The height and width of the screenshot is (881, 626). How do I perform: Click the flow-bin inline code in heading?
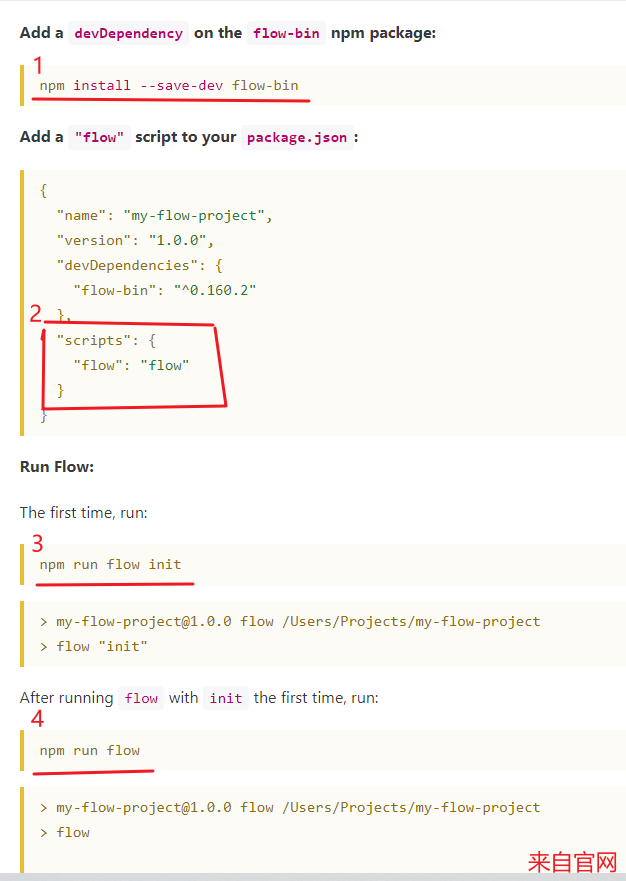pyautogui.click(x=286, y=33)
